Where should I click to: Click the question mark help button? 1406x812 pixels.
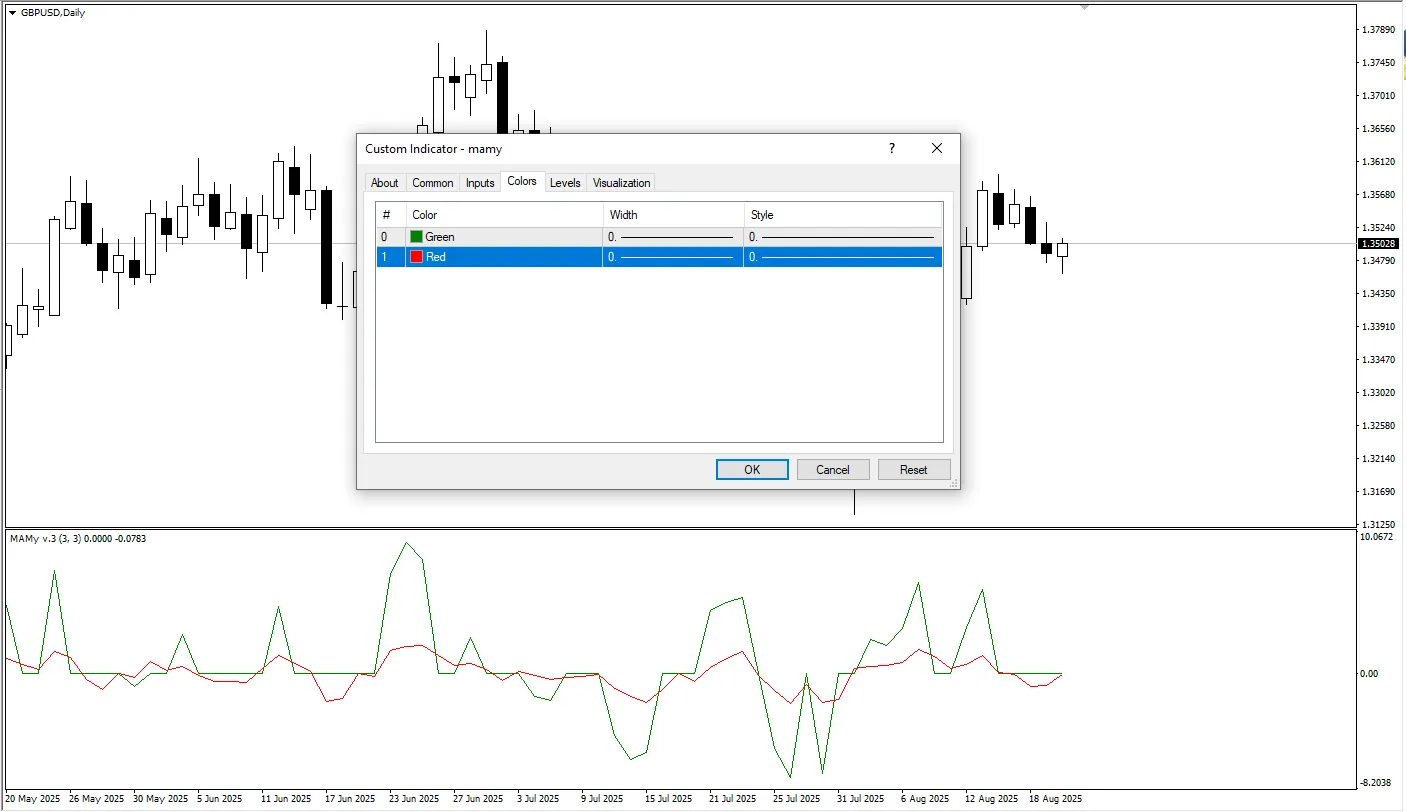click(x=891, y=148)
